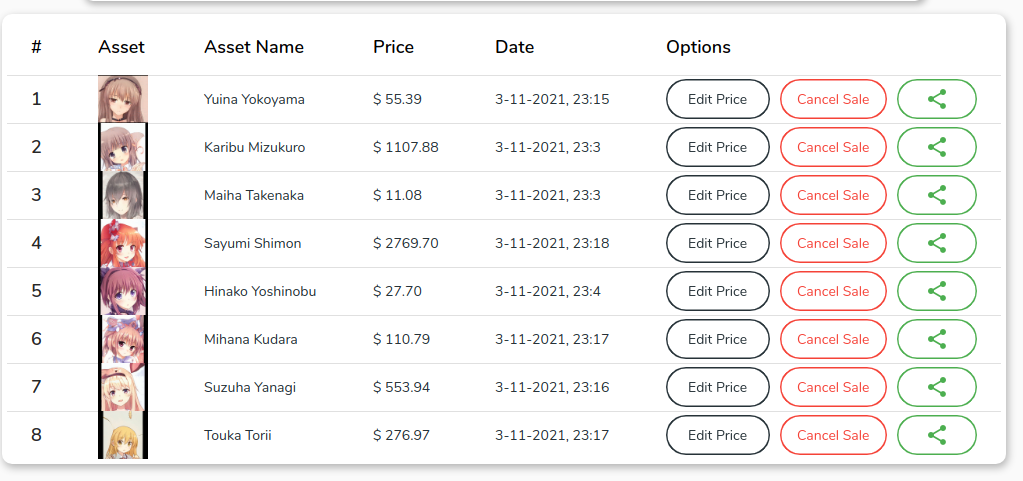Click the Date column header
This screenshot has width=1023, height=481.
click(x=515, y=47)
